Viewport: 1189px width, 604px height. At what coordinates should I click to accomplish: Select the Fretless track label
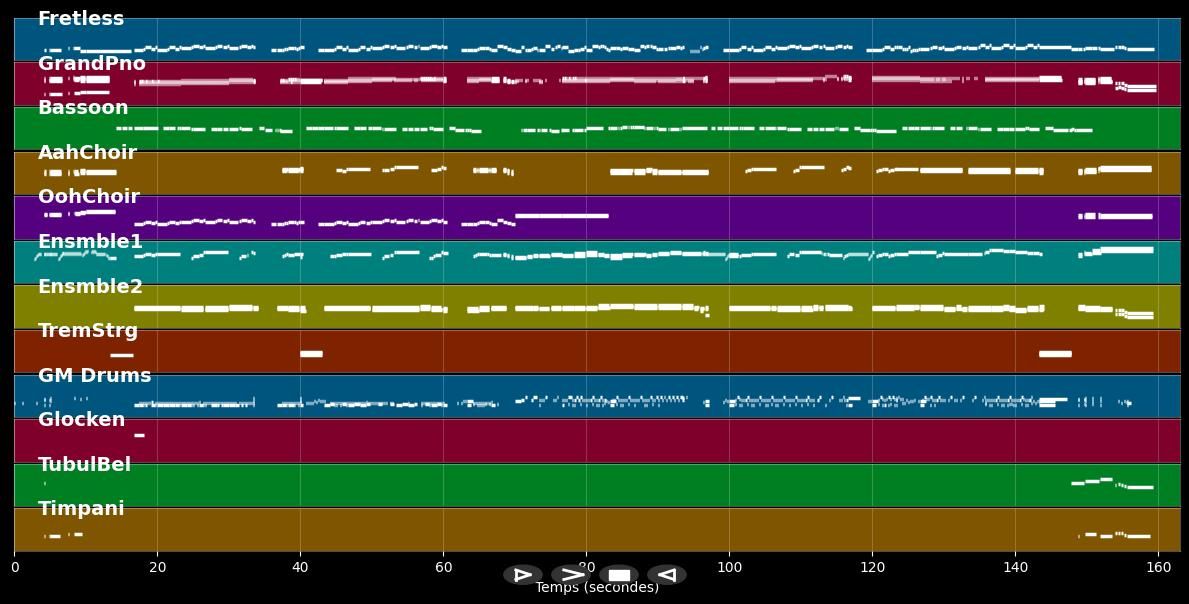pos(81,19)
